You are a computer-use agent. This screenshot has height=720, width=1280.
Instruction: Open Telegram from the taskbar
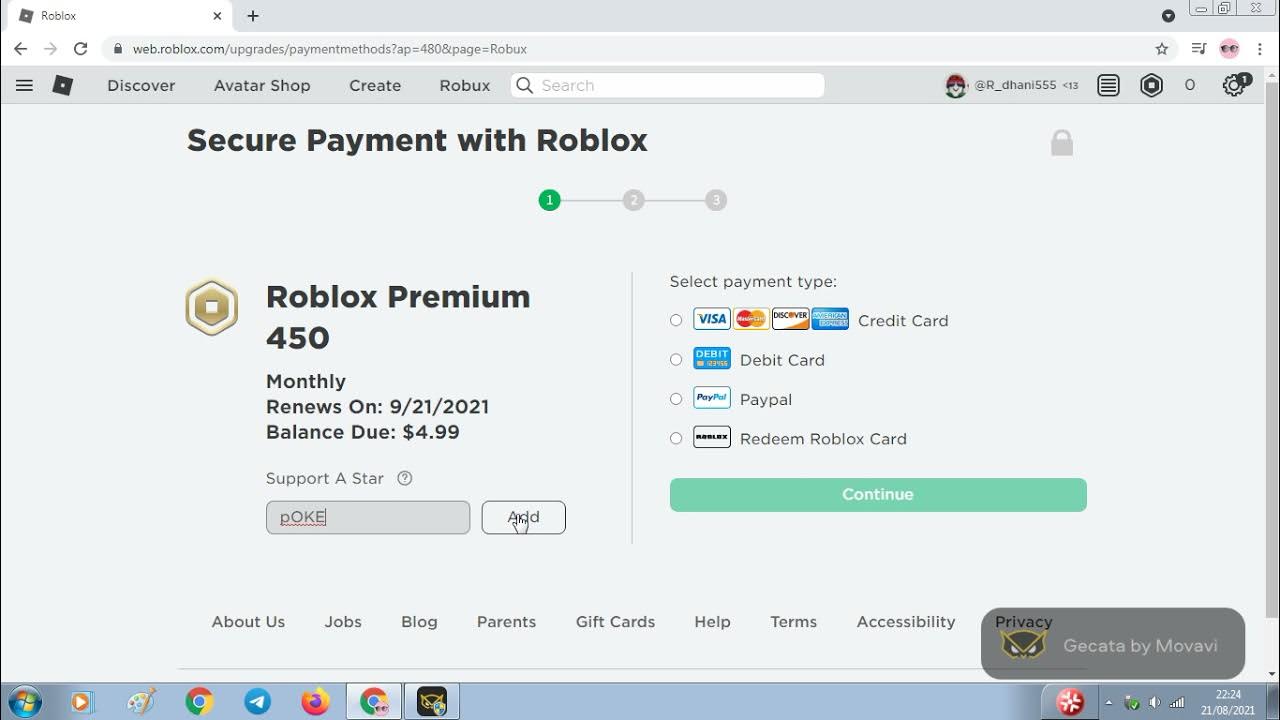[257, 702]
